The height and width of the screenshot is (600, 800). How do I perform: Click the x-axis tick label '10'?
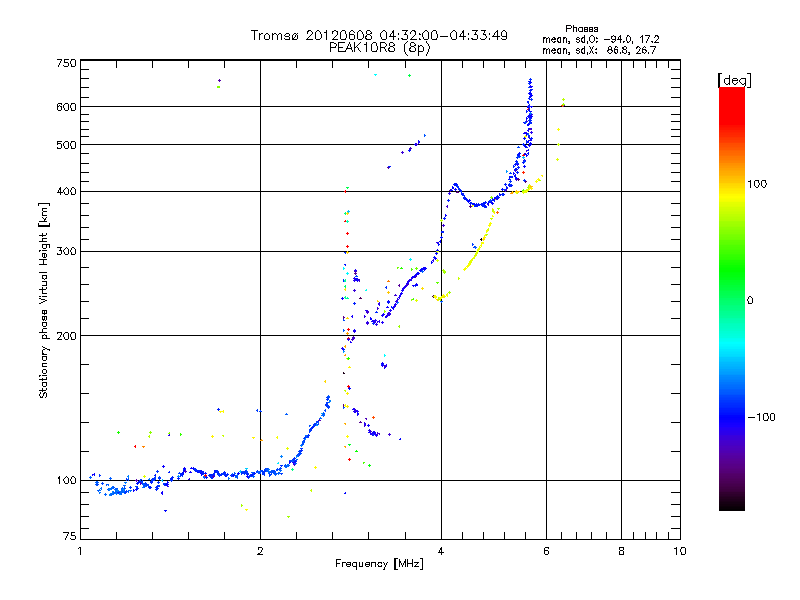click(x=680, y=552)
